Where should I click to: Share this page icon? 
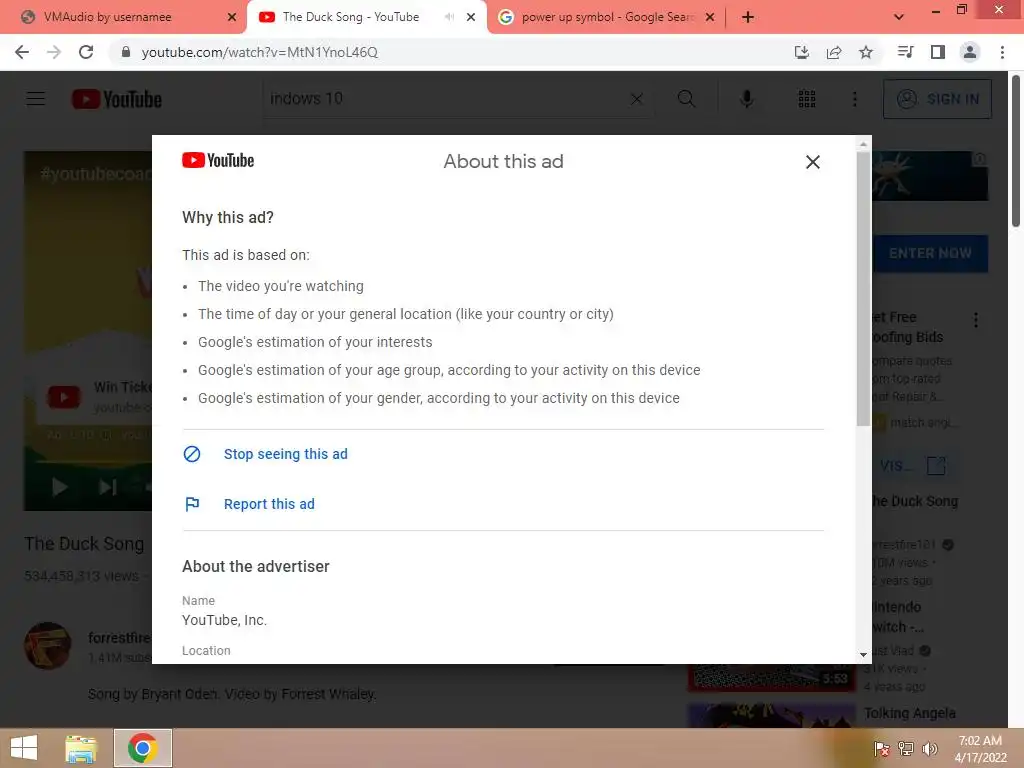click(x=834, y=52)
